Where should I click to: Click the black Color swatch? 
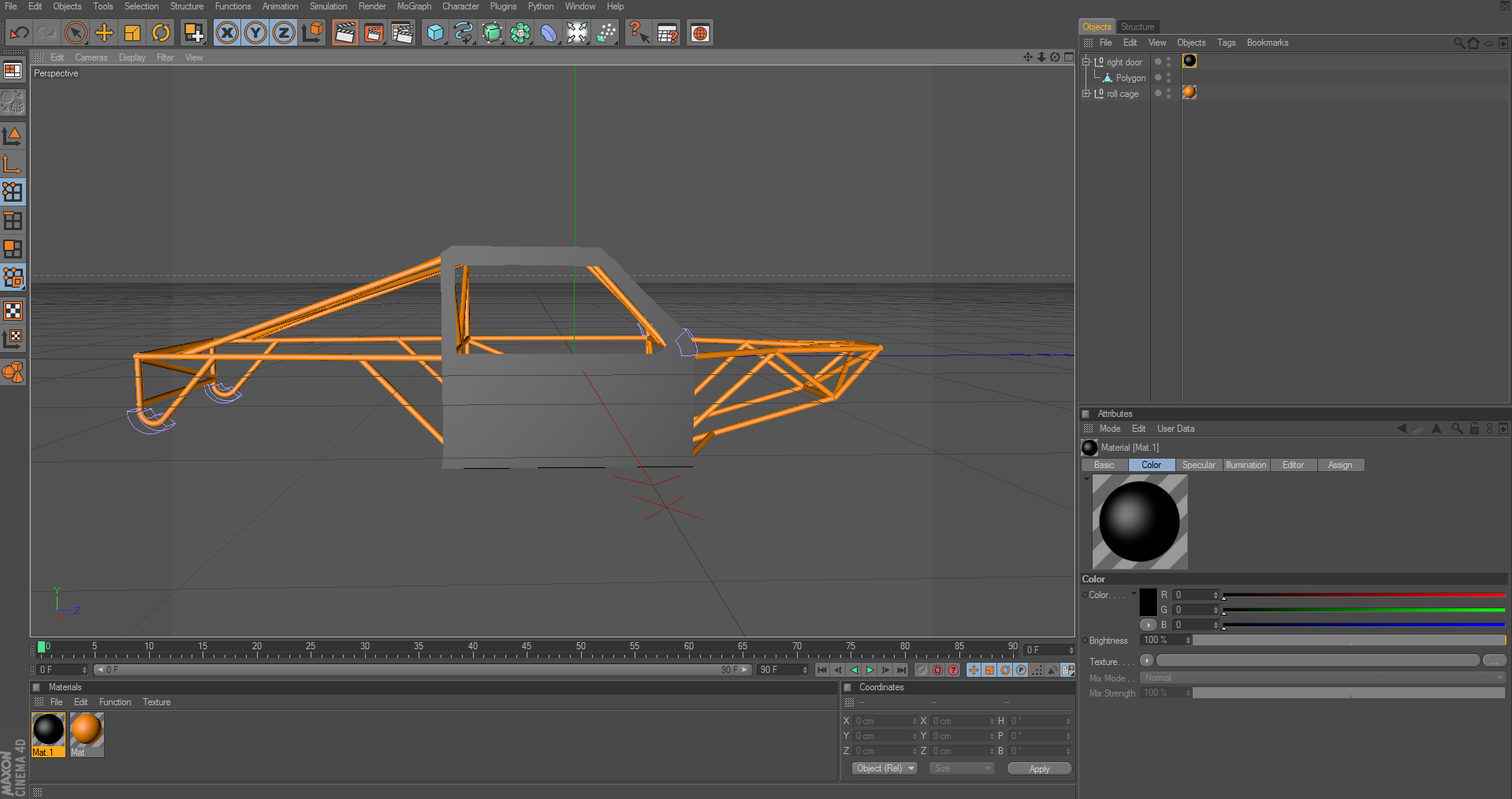tap(1148, 602)
